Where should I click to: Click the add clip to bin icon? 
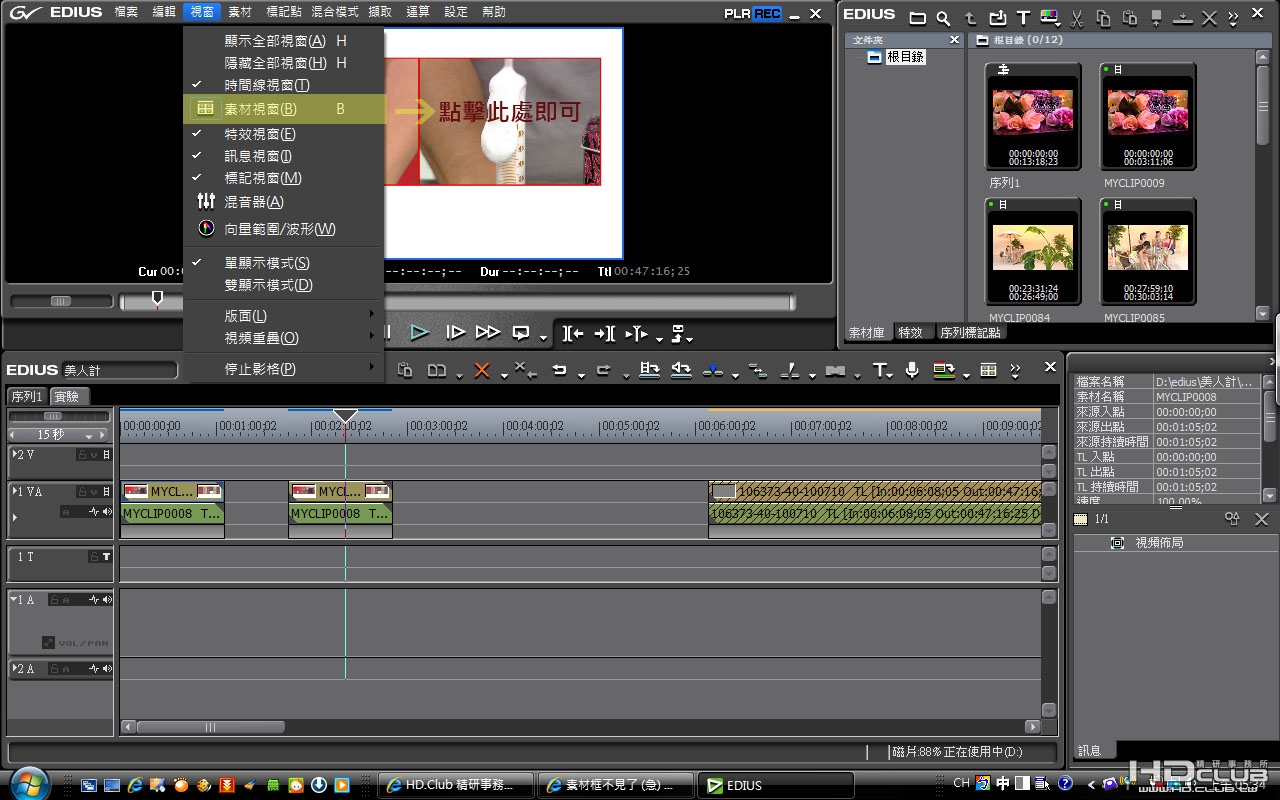997,17
